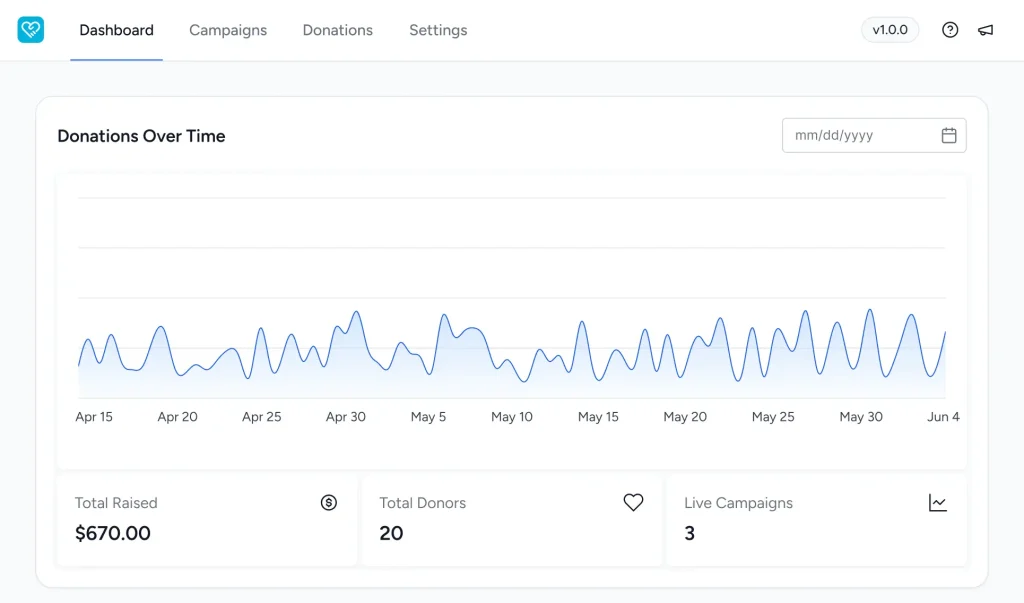Click the v1.0.0 version badge
This screenshot has width=1024, height=603.
point(890,30)
